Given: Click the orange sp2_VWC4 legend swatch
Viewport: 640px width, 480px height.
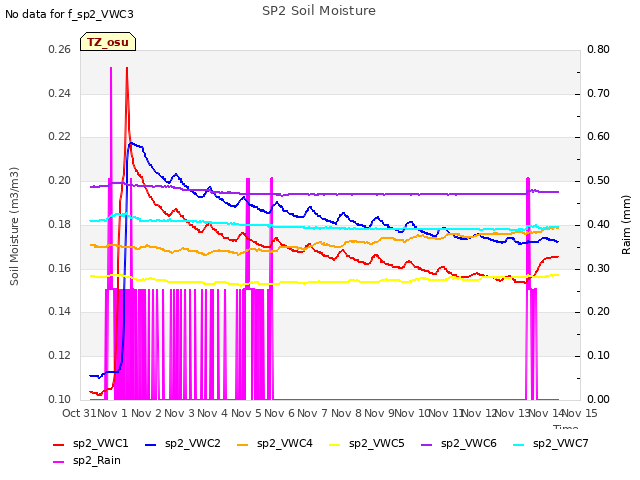Looking at the screenshot, I should pyautogui.click(x=243, y=444).
